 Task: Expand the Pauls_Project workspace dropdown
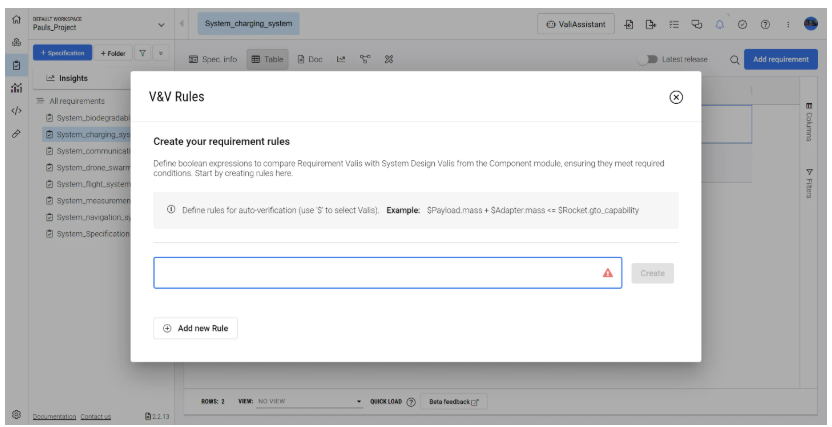pos(162,24)
